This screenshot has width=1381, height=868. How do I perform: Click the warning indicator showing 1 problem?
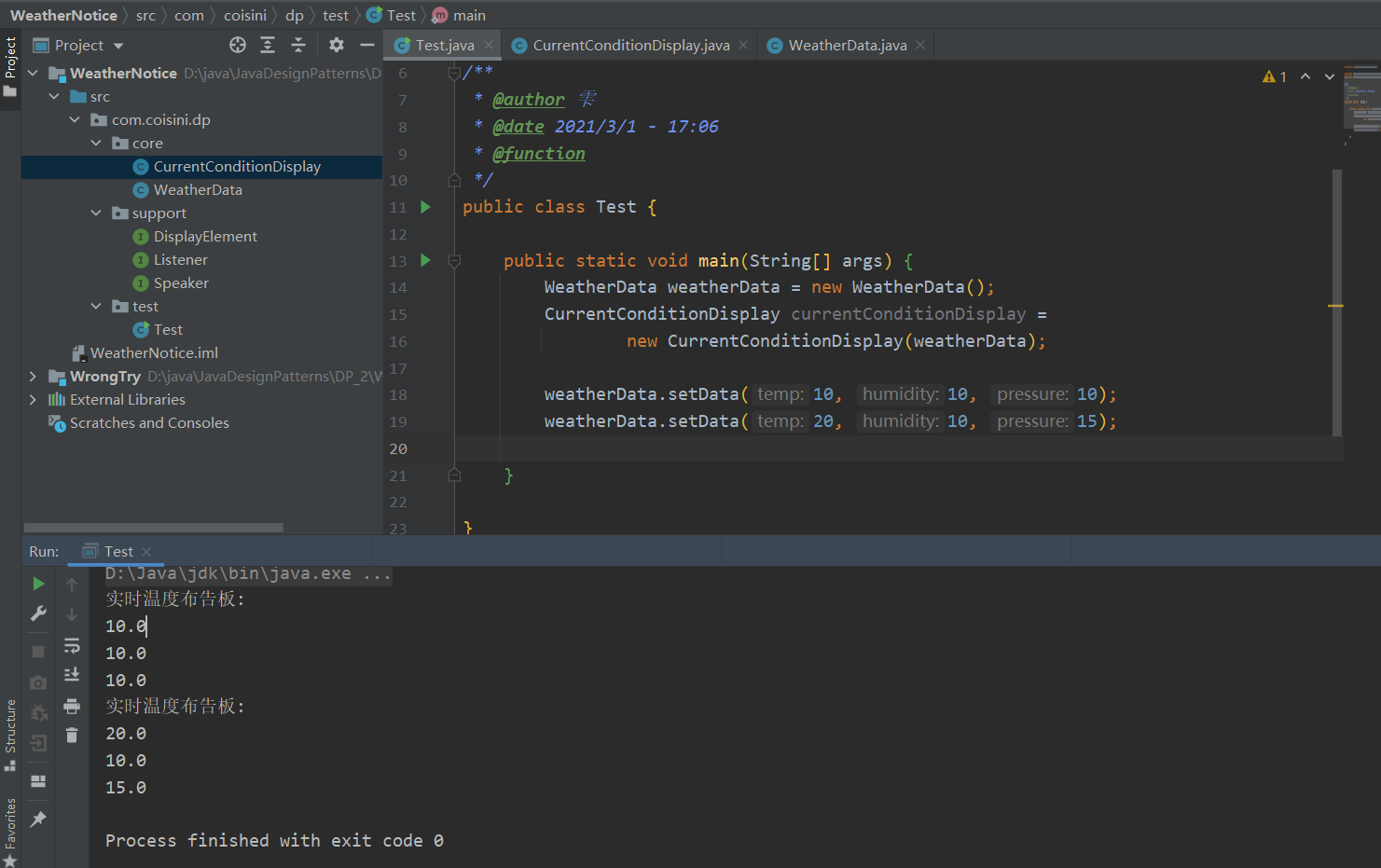[1275, 76]
